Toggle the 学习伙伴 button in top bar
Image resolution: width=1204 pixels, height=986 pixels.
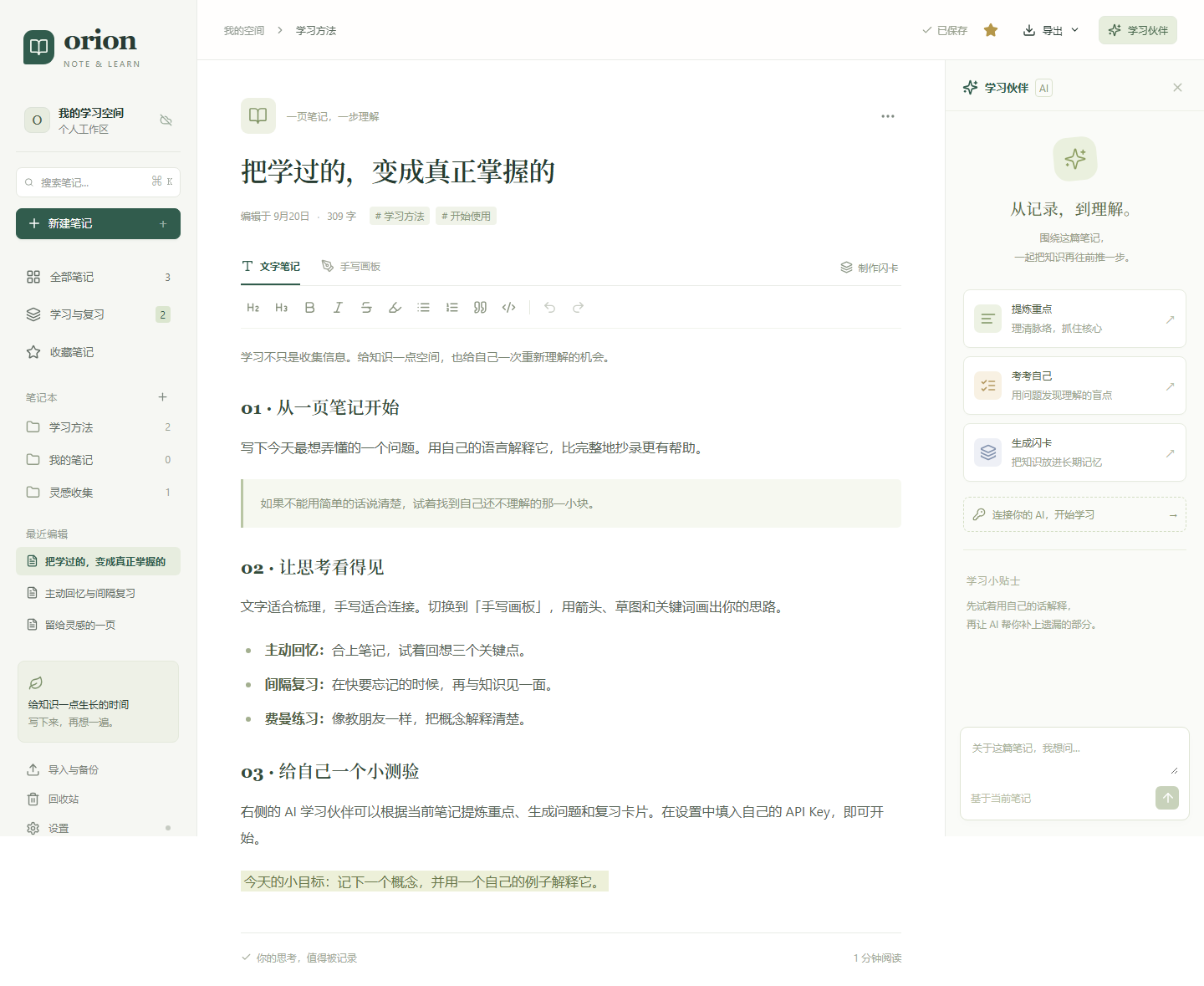(x=1138, y=30)
